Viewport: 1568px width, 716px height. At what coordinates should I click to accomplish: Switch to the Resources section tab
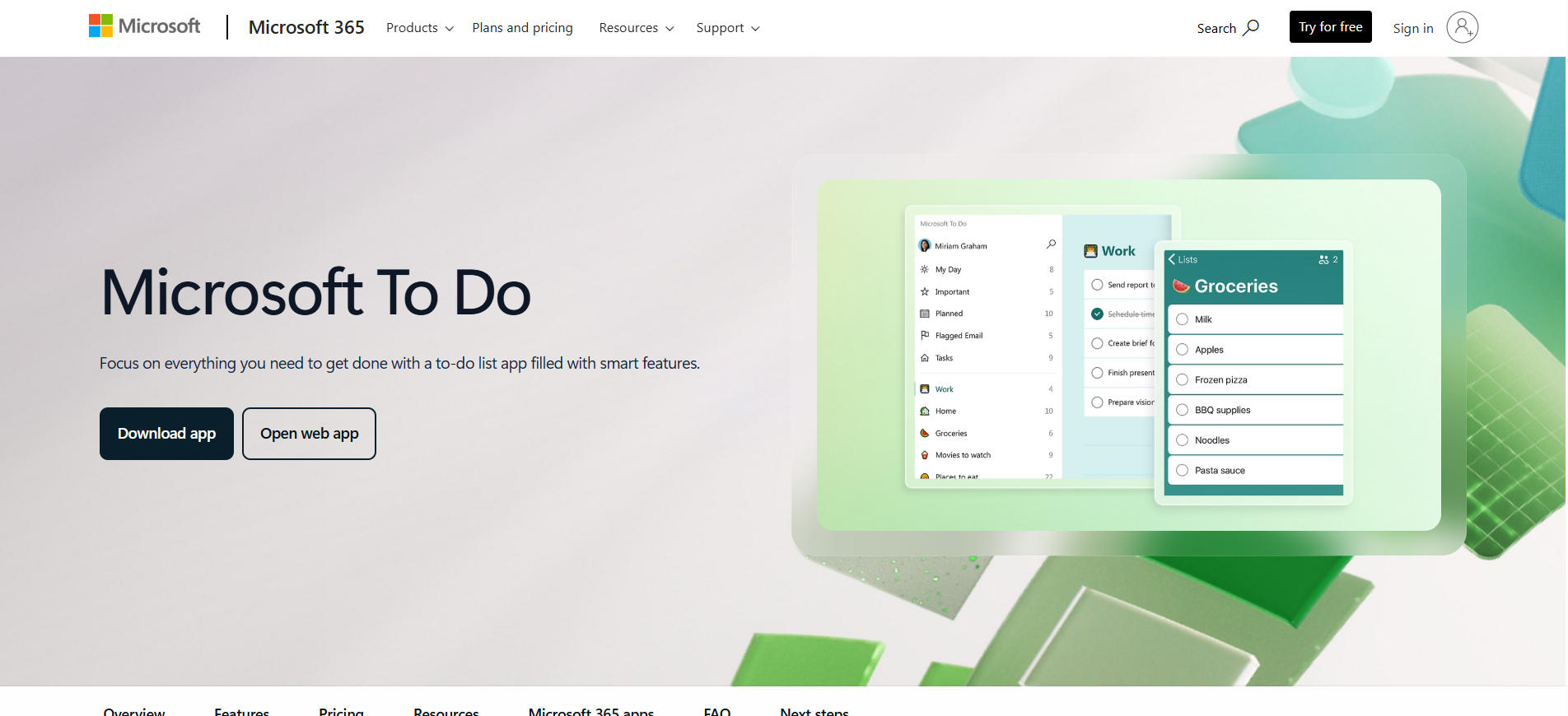pyautogui.click(x=446, y=711)
